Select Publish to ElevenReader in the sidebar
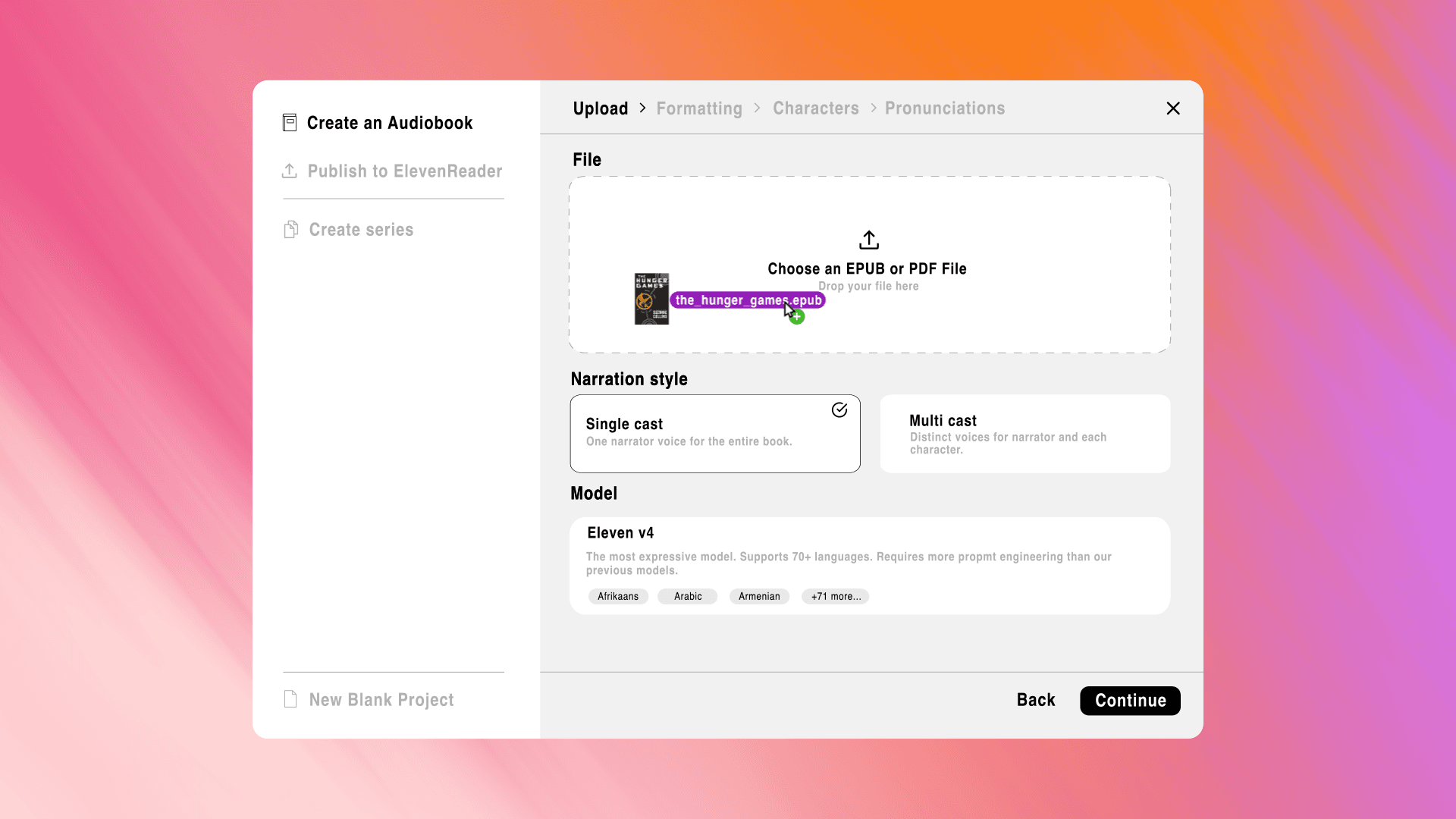 tap(392, 171)
